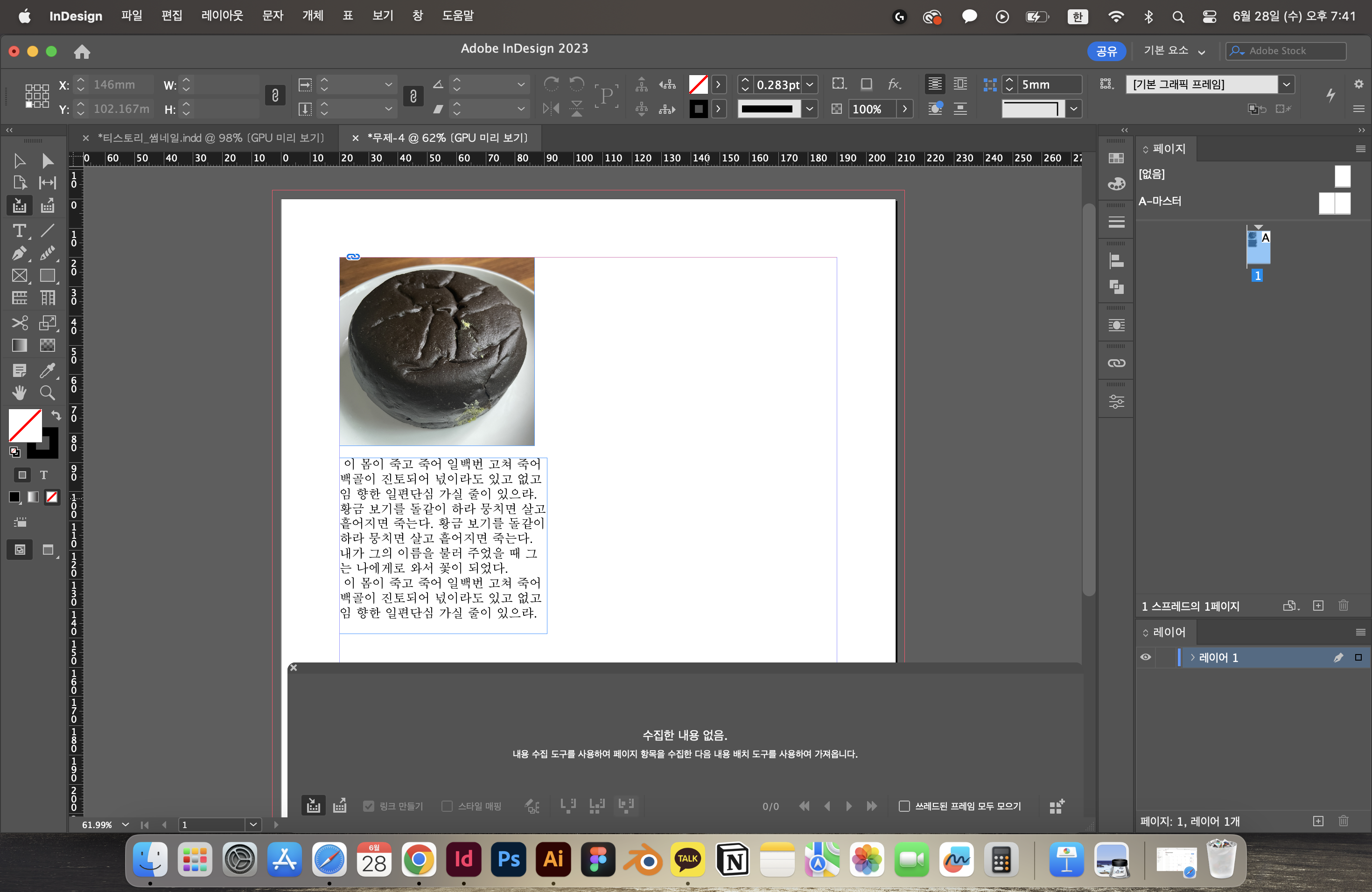The image size is (1372, 892).
Task: Create new page button in 페이지 panel
Action: 1318,606
